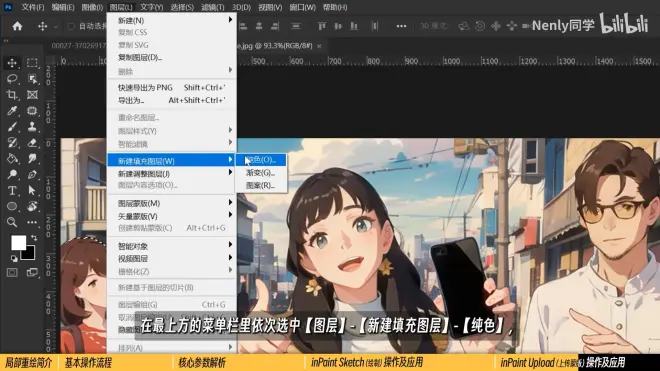Select the Object Selection tool
The height and width of the screenshot is (371, 660).
tap(32, 79)
